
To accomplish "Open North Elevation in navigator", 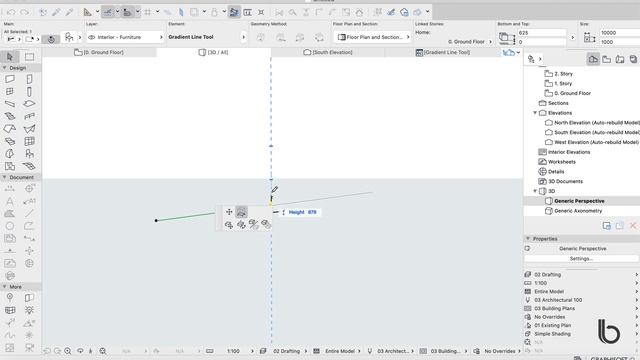I will [x=592, y=122].
